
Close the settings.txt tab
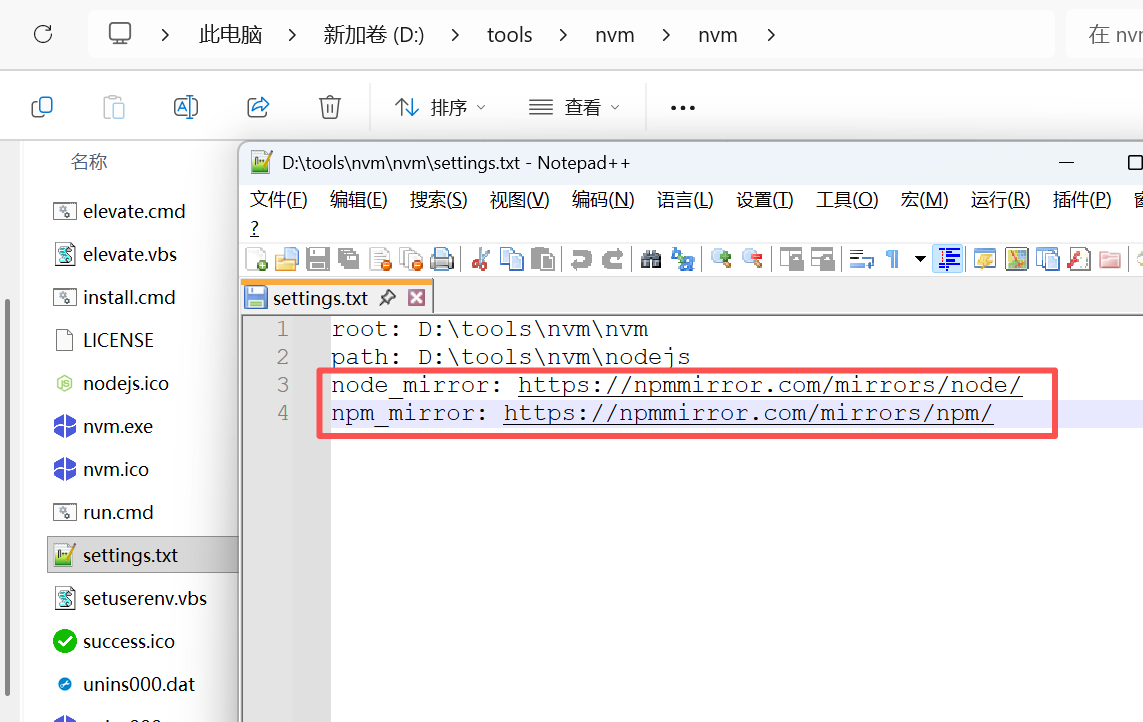tap(417, 298)
